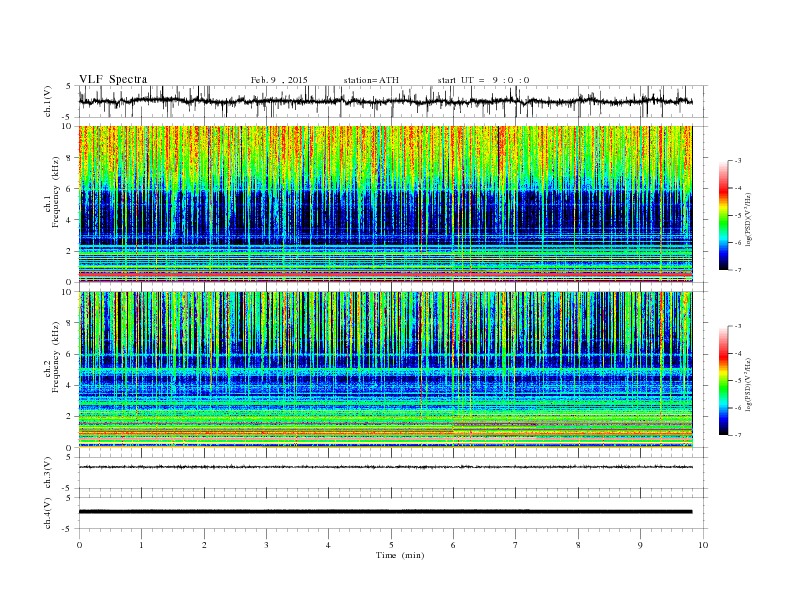Click the x-axis tick label "0"

pos(79,545)
